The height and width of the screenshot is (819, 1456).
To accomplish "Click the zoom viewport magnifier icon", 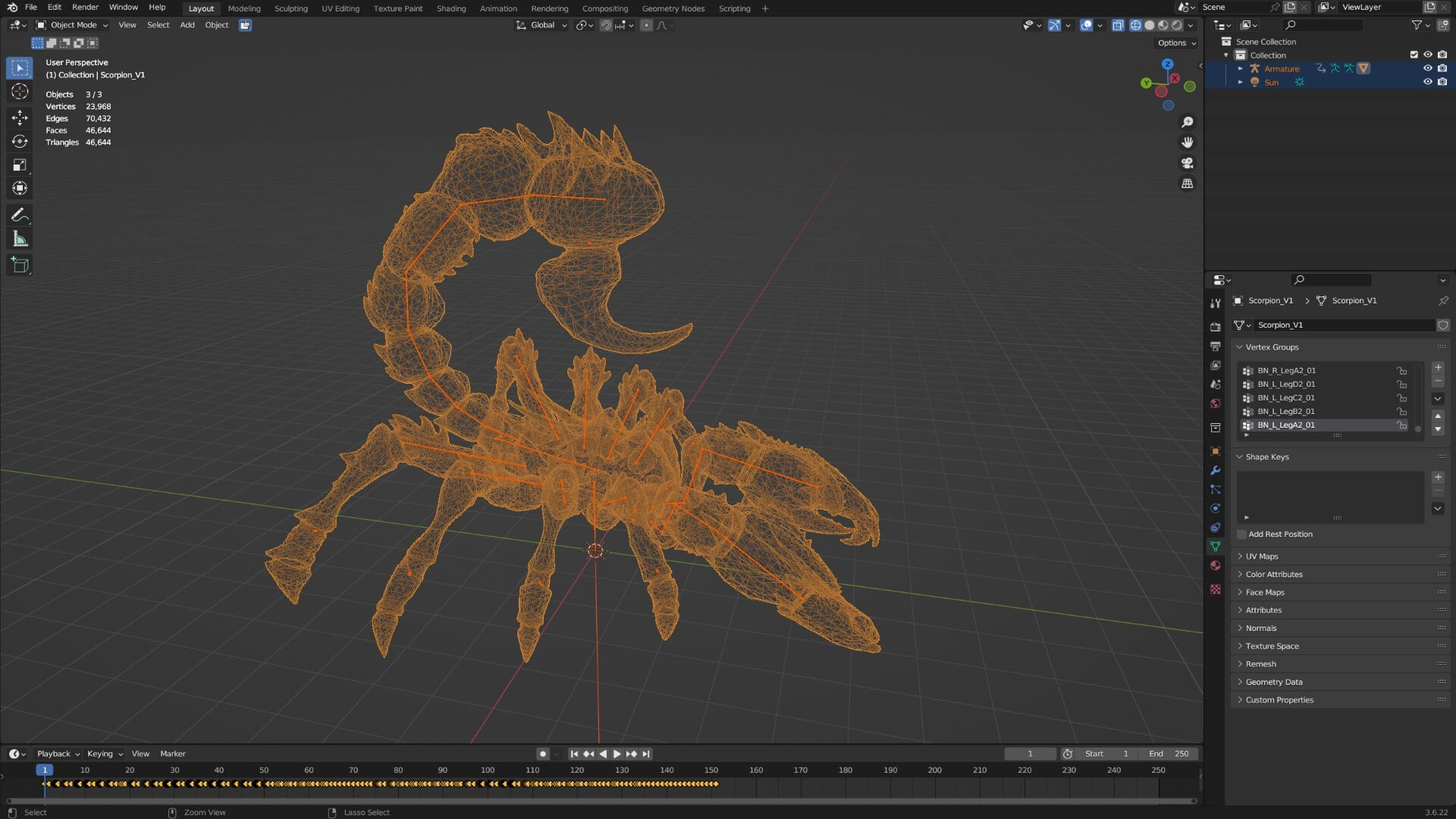I will [x=1188, y=122].
